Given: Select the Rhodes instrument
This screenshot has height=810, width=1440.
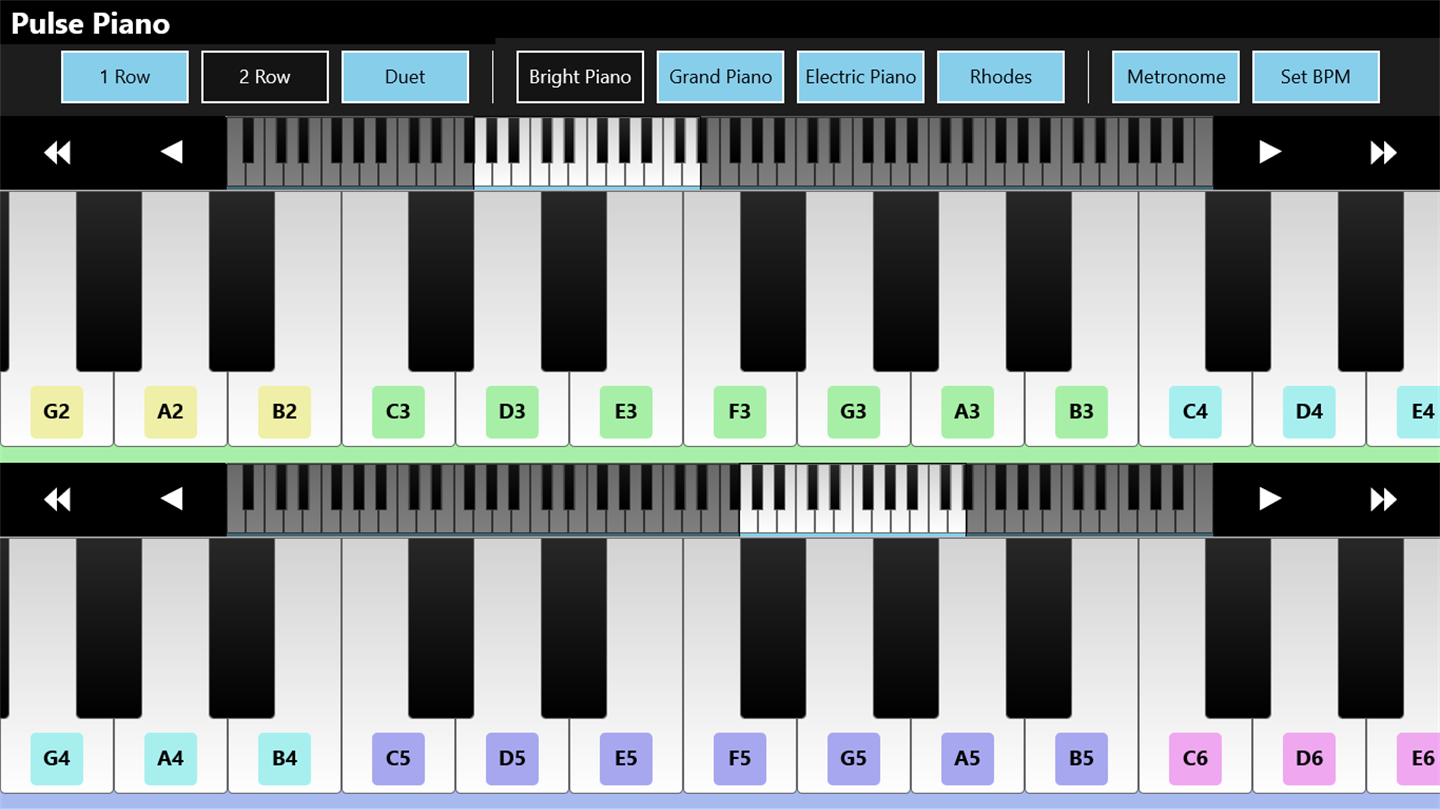Looking at the screenshot, I should [1001, 77].
